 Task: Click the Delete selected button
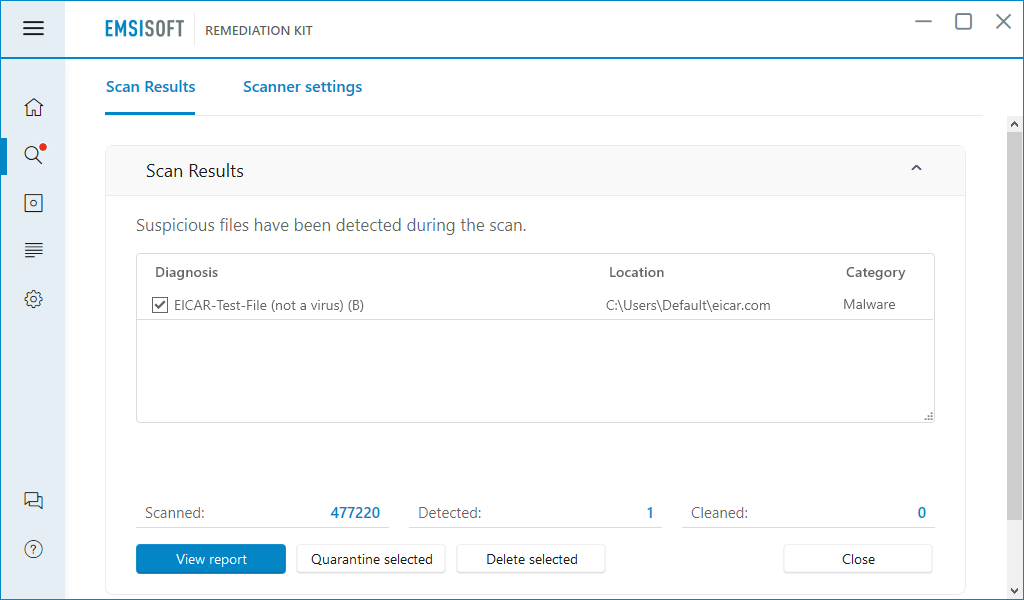pyautogui.click(x=531, y=559)
